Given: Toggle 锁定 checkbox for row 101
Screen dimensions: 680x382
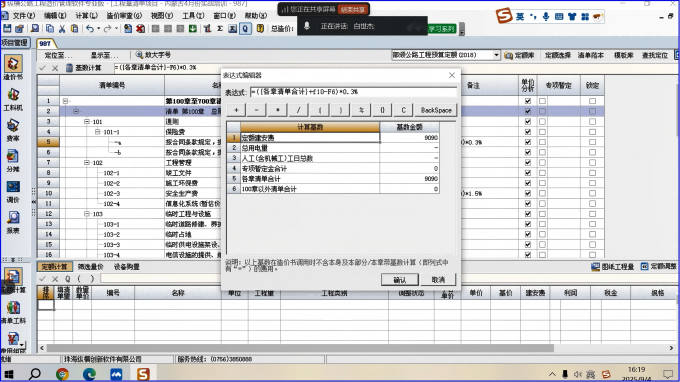Looking at the screenshot, I should click(x=592, y=121).
